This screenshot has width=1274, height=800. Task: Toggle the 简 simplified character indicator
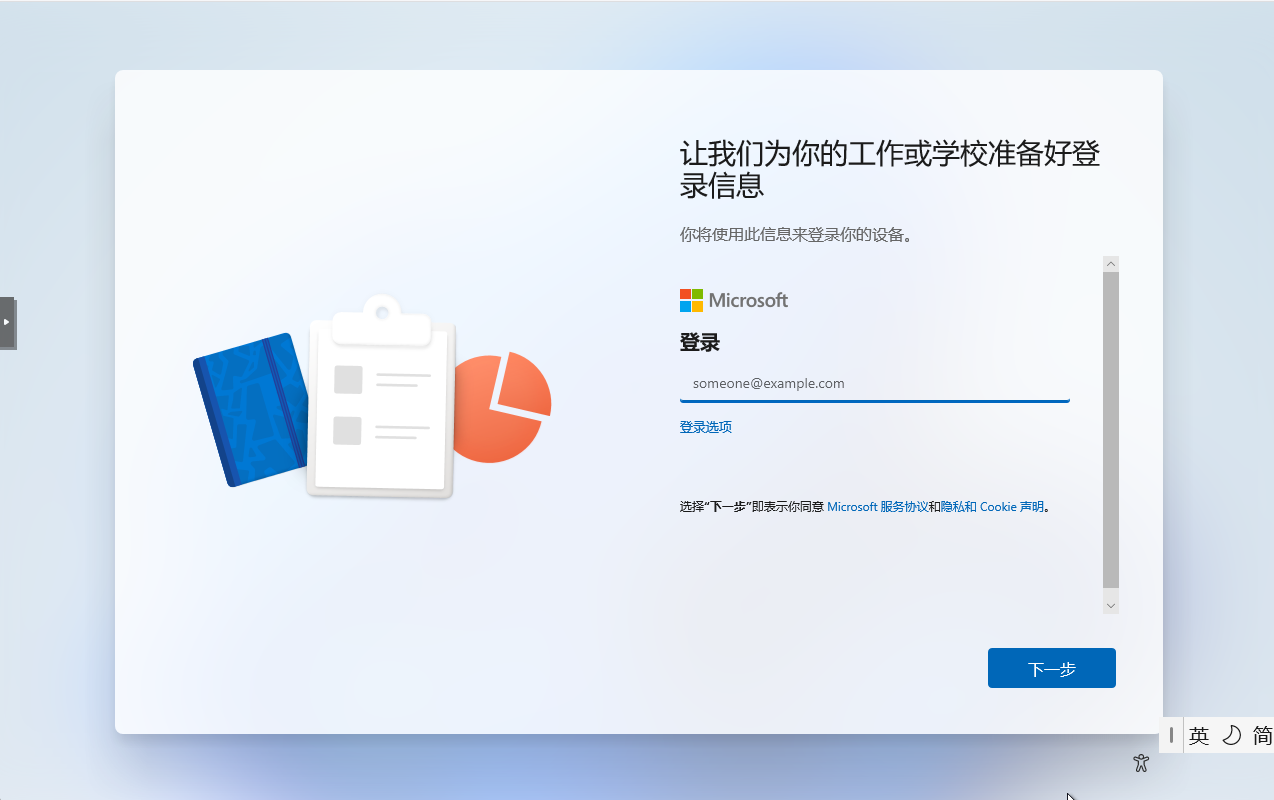(1262, 736)
